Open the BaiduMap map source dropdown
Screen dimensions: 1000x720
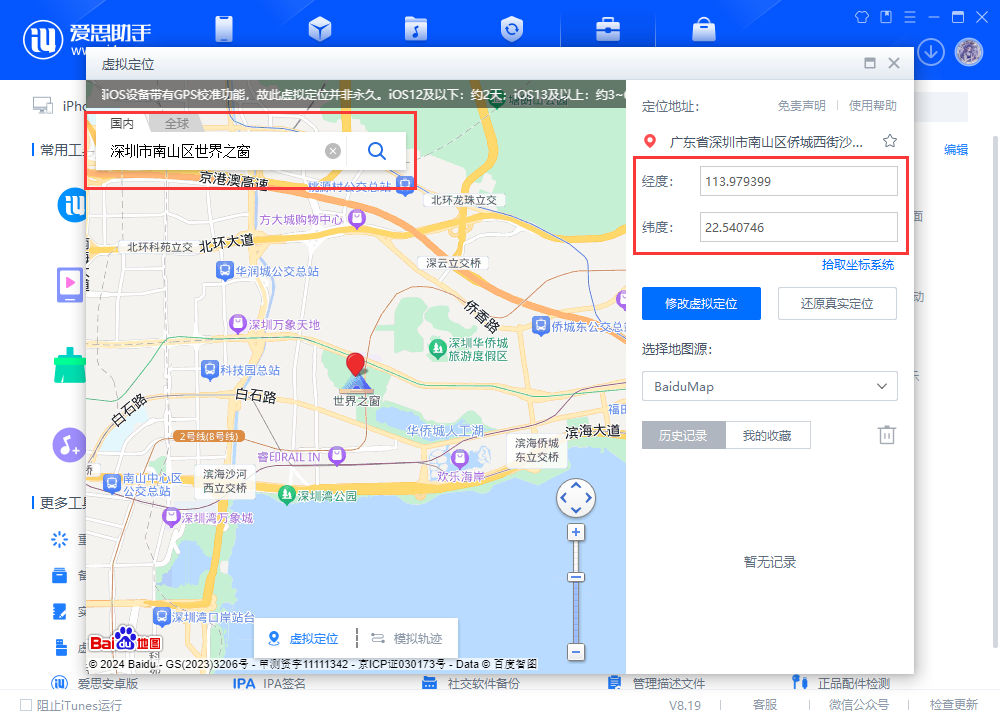pyautogui.click(x=770, y=386)
